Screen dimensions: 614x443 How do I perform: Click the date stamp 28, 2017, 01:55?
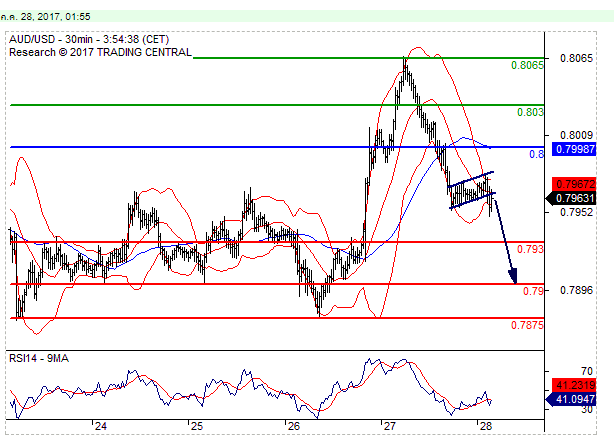coord(56,16)
